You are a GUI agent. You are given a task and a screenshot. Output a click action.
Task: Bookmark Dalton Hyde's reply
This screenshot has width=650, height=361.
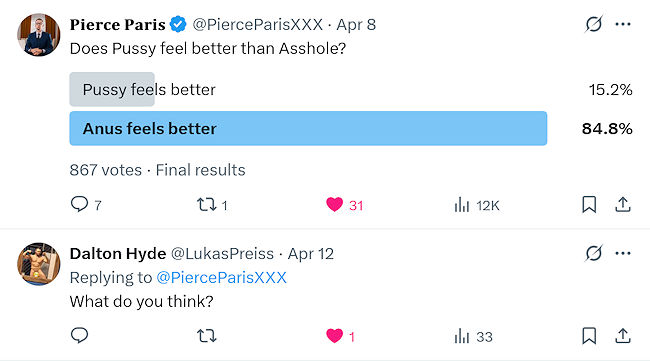[589, 335]
